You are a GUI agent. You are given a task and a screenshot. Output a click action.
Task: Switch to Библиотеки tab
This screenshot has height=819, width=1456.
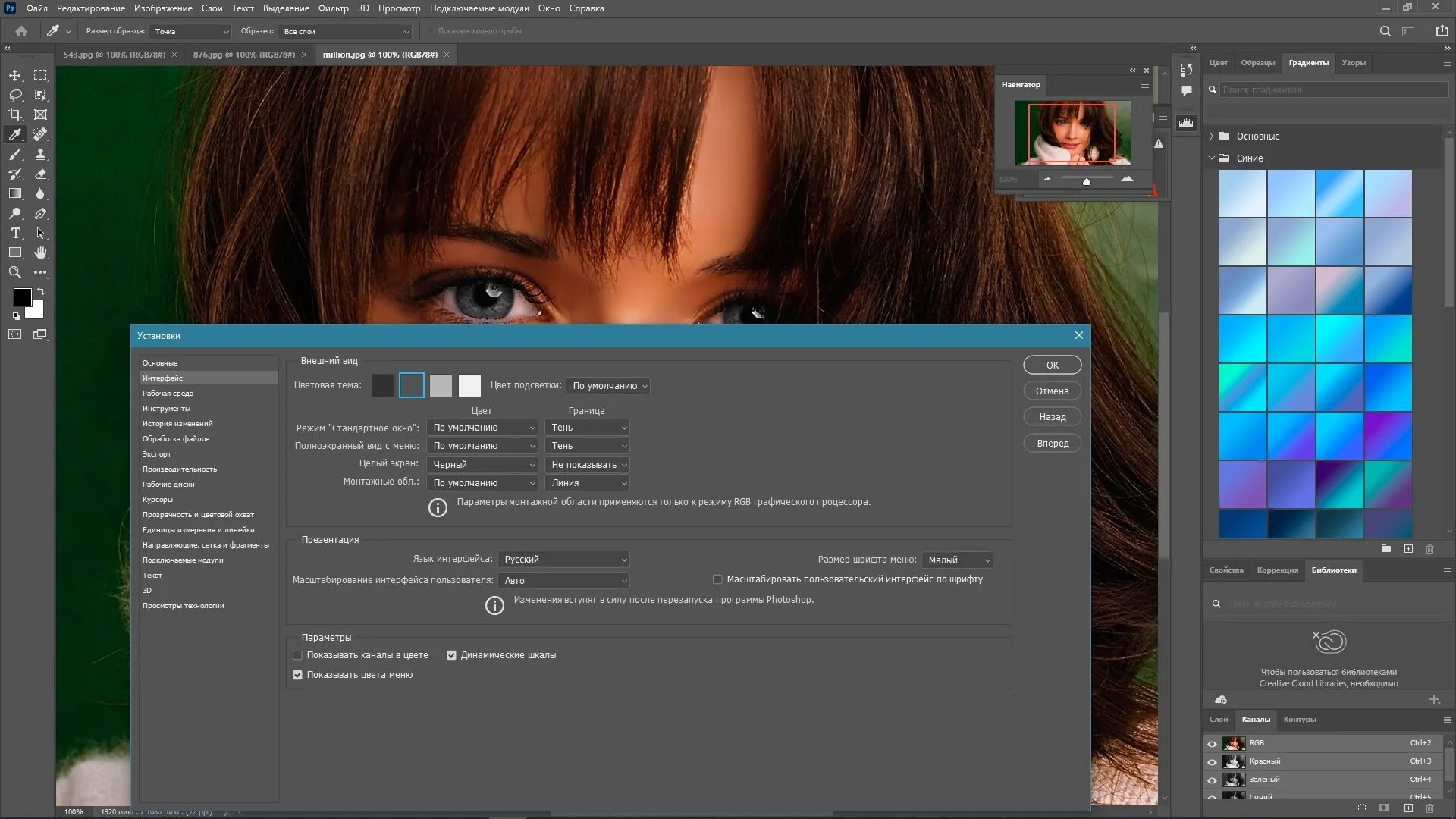[1334, 570]
